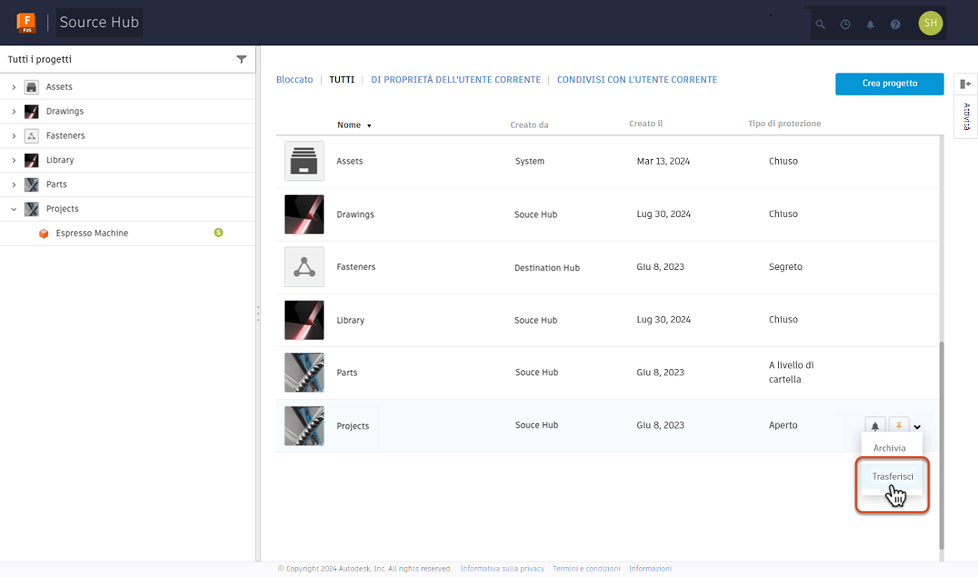The width and height of the screenshot is (978, 577).
Task: Expand the Fasteners tree node
Action: point(14,135)
